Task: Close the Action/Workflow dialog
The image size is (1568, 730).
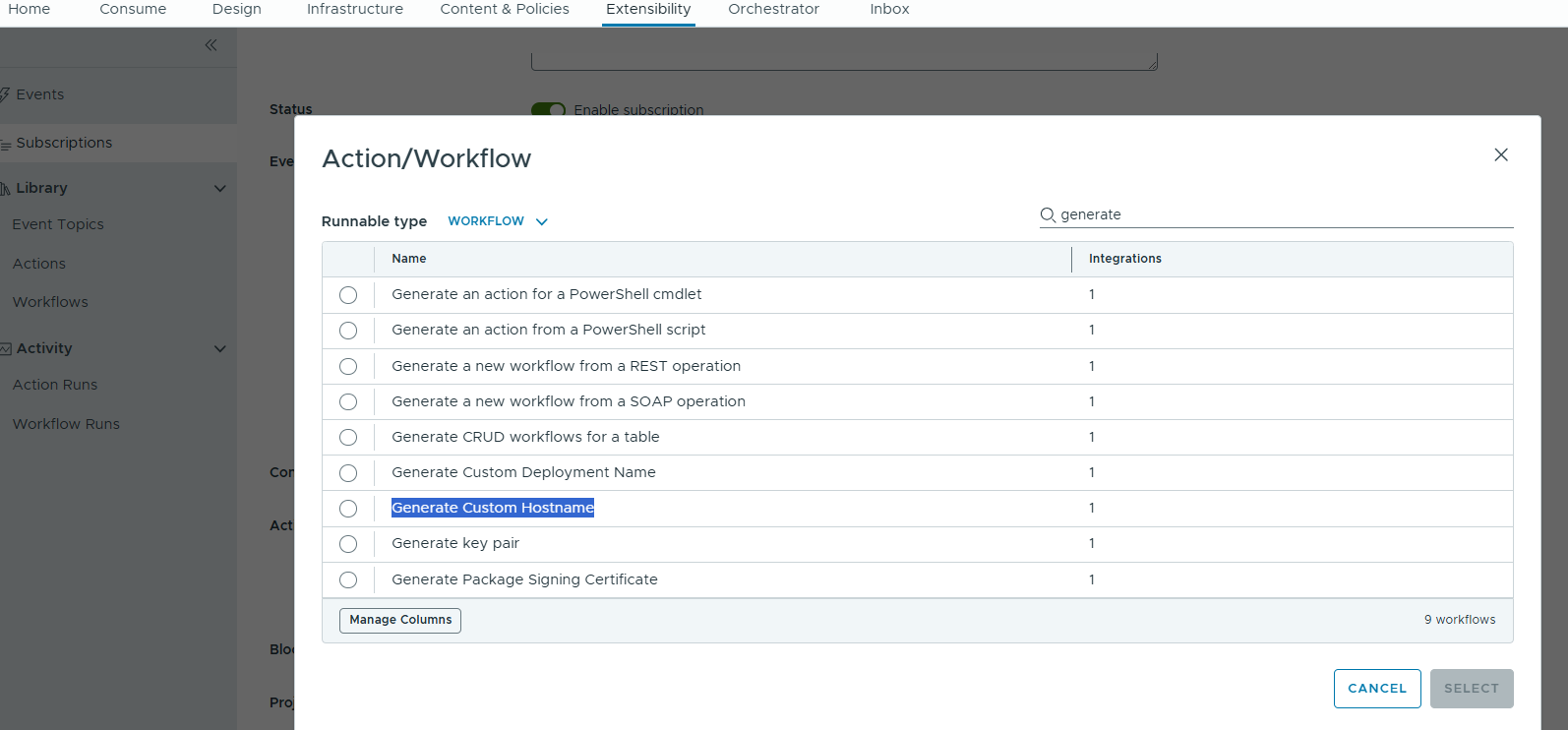Action: (1500, 154)
